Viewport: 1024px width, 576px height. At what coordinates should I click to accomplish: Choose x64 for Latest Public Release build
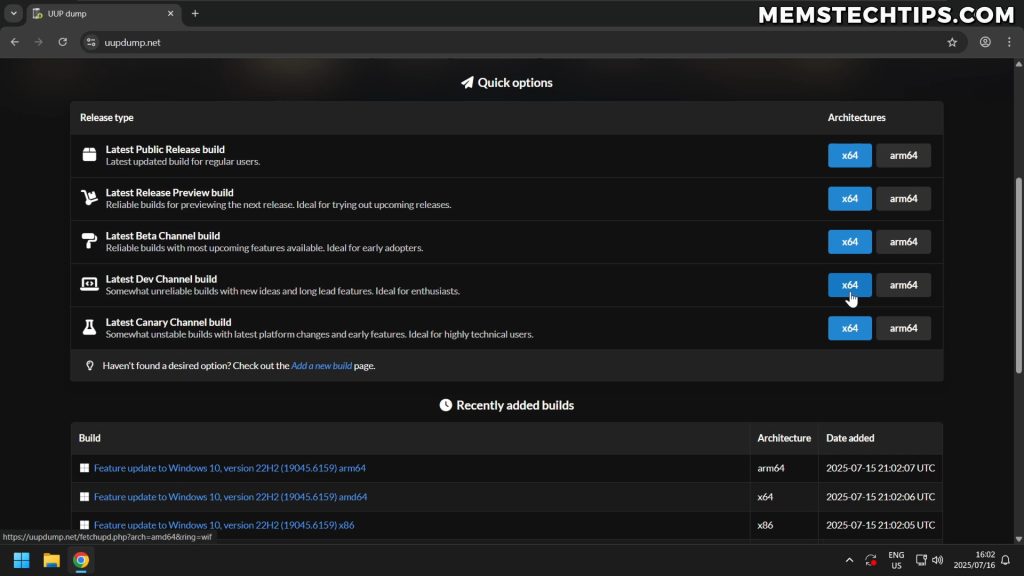[x=850, y=155]
